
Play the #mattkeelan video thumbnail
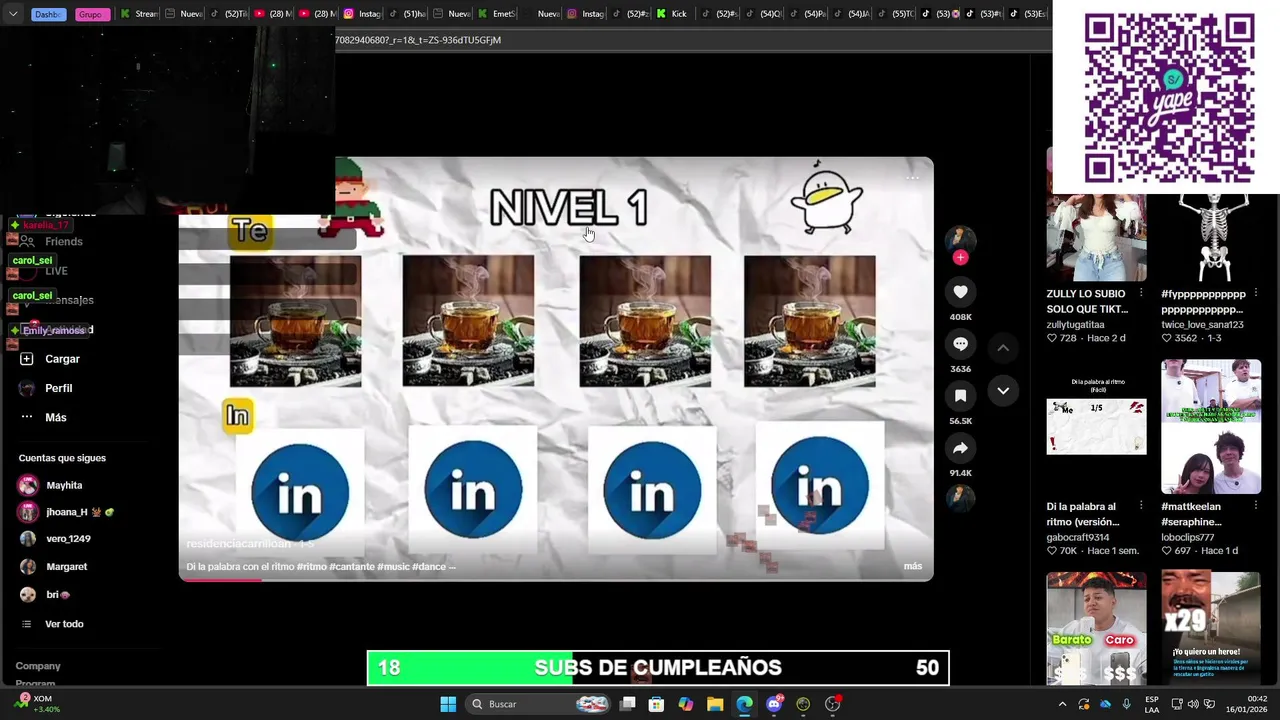[1211, 427]
